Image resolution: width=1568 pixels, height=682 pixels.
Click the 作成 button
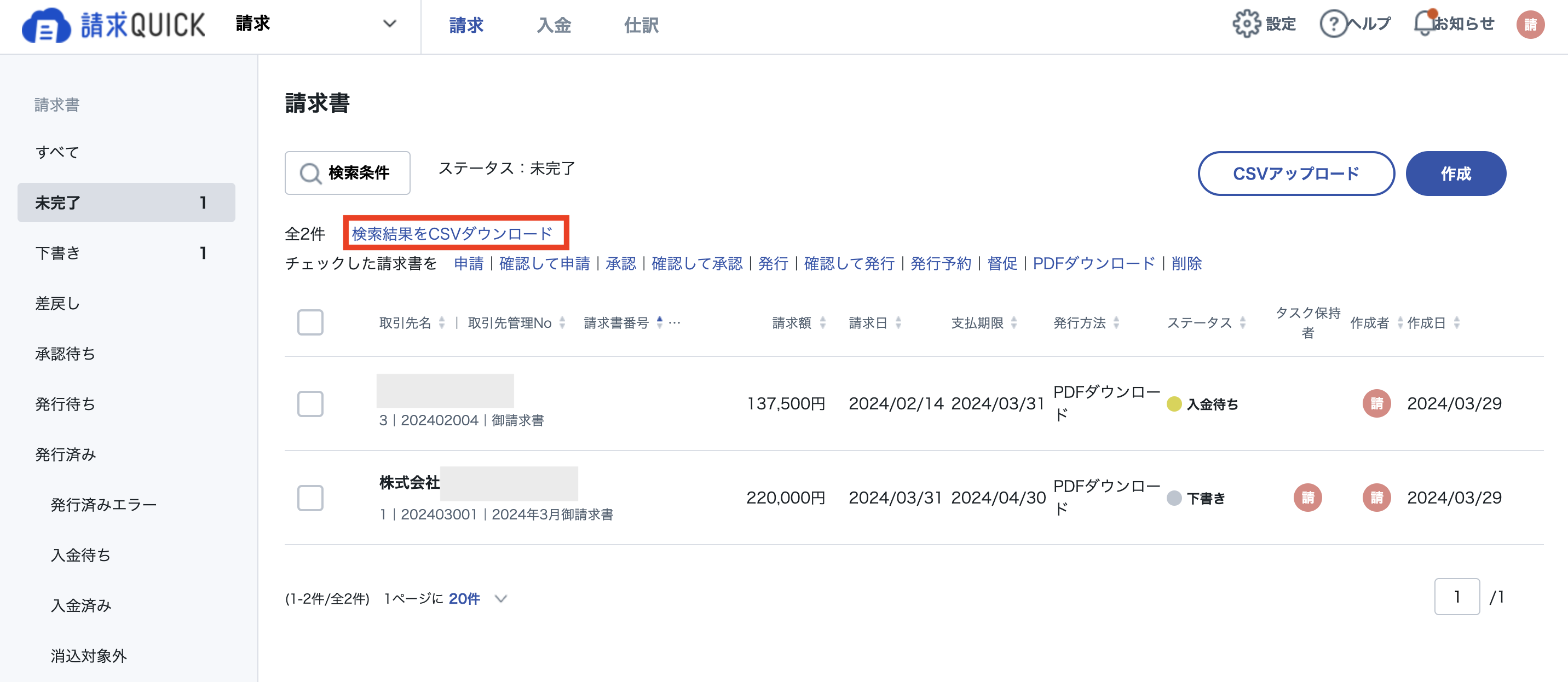point(1455,174)
